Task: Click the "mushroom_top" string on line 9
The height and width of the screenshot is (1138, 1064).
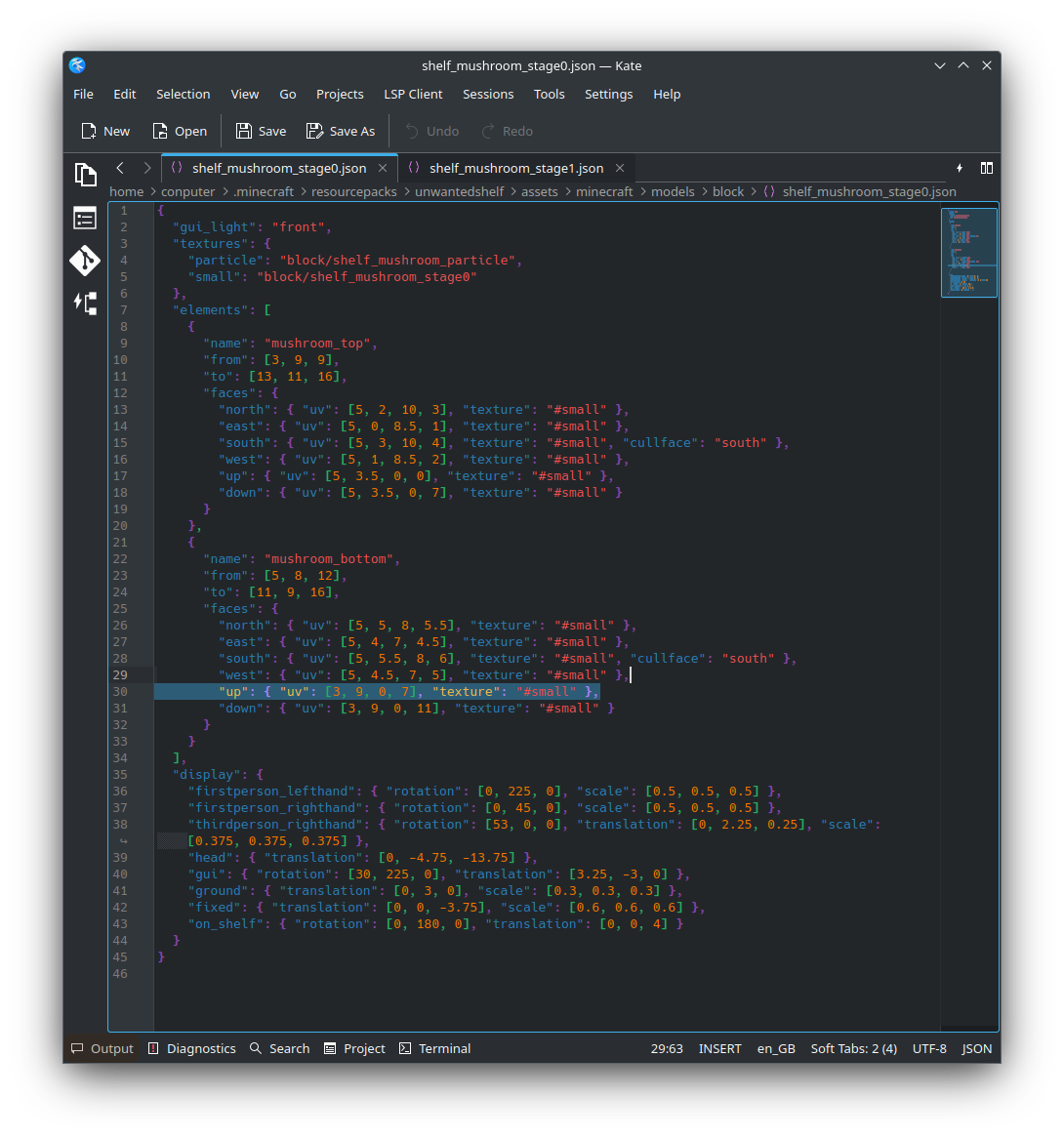Action: [321, 344]
